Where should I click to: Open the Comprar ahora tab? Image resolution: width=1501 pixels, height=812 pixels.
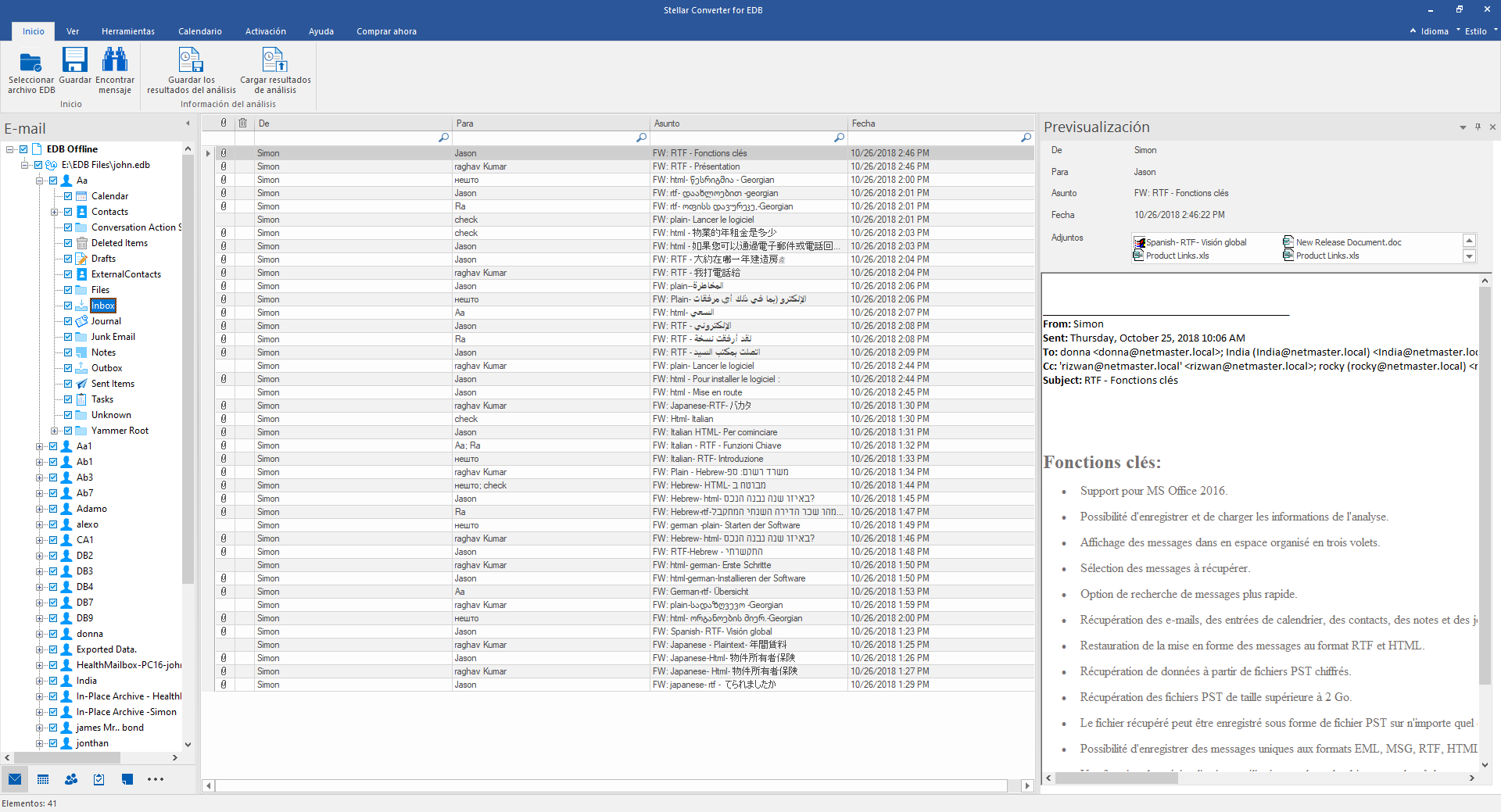tap(386, 31)
